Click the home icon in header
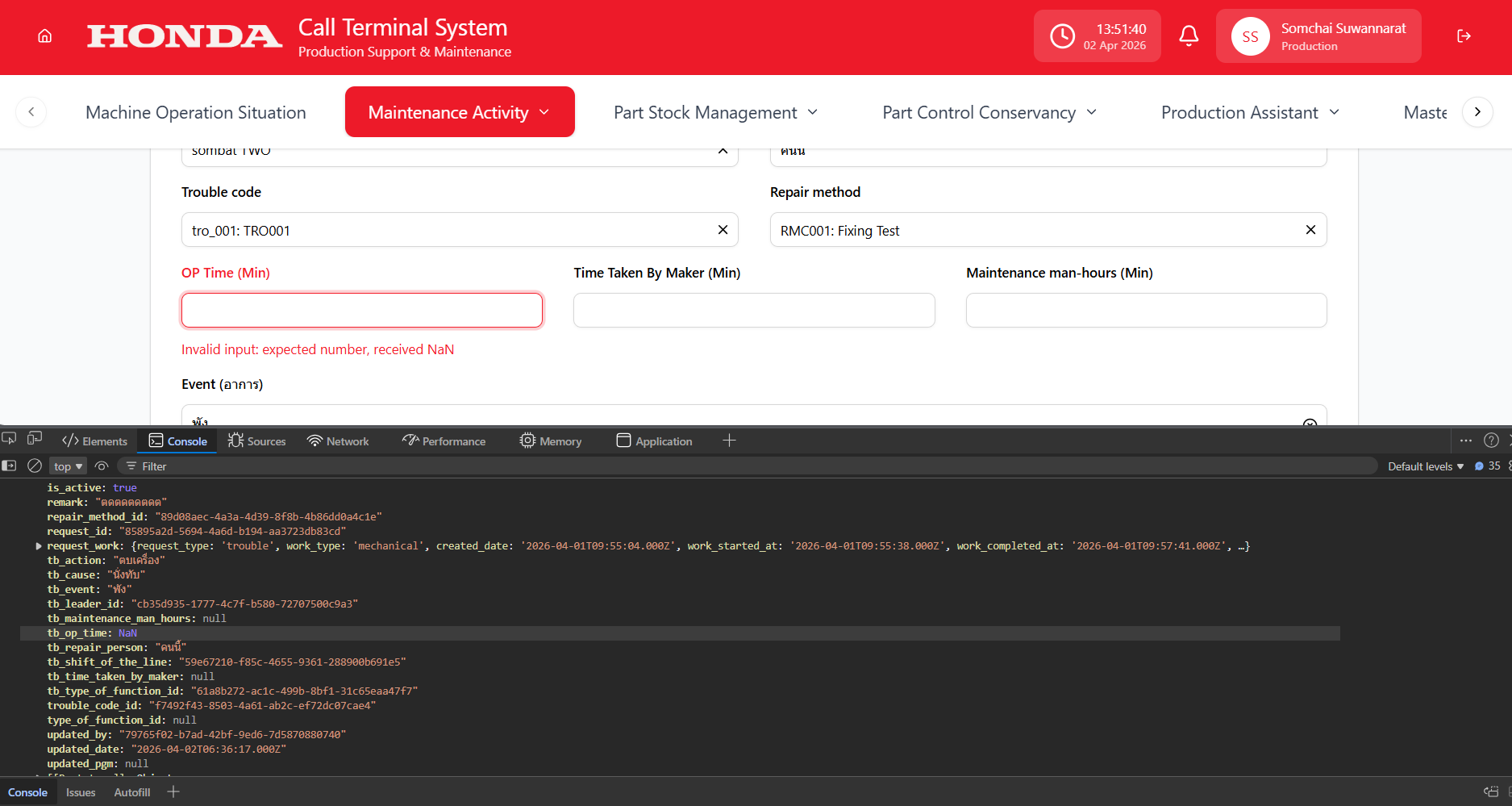1512x806 pixels. pyautogui.click(x=45, y=36)
